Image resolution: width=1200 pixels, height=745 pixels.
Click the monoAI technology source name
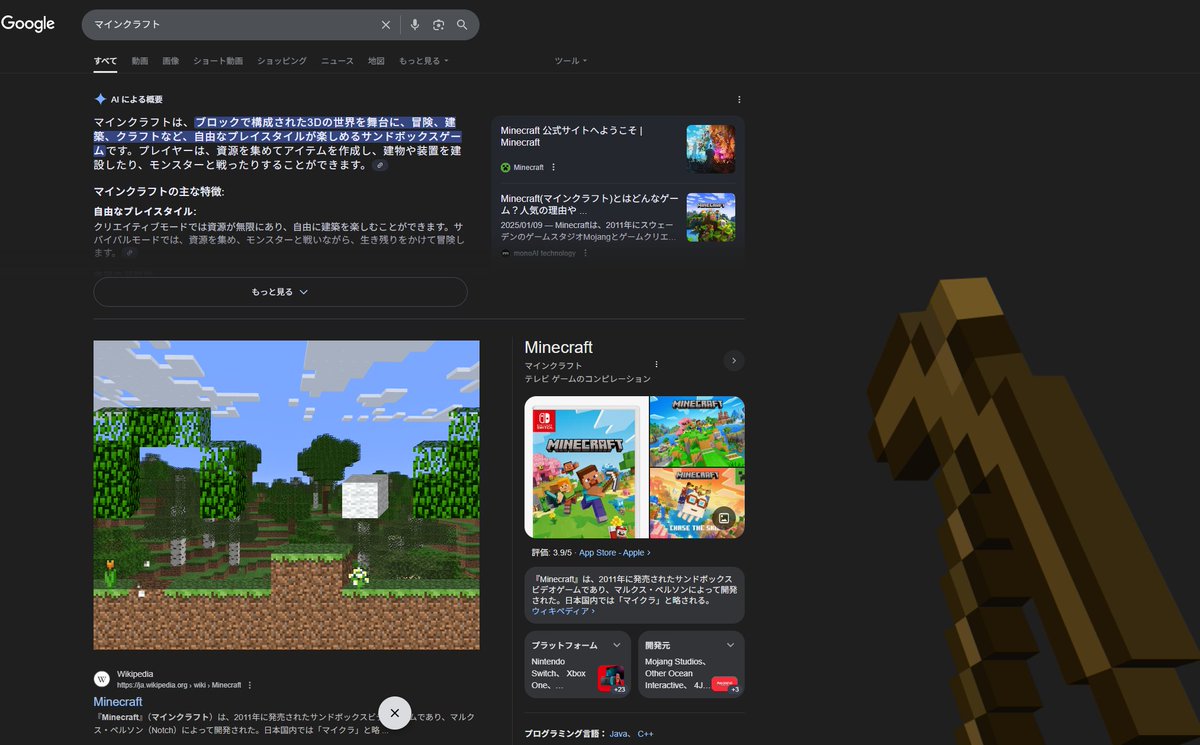[545, 253]
